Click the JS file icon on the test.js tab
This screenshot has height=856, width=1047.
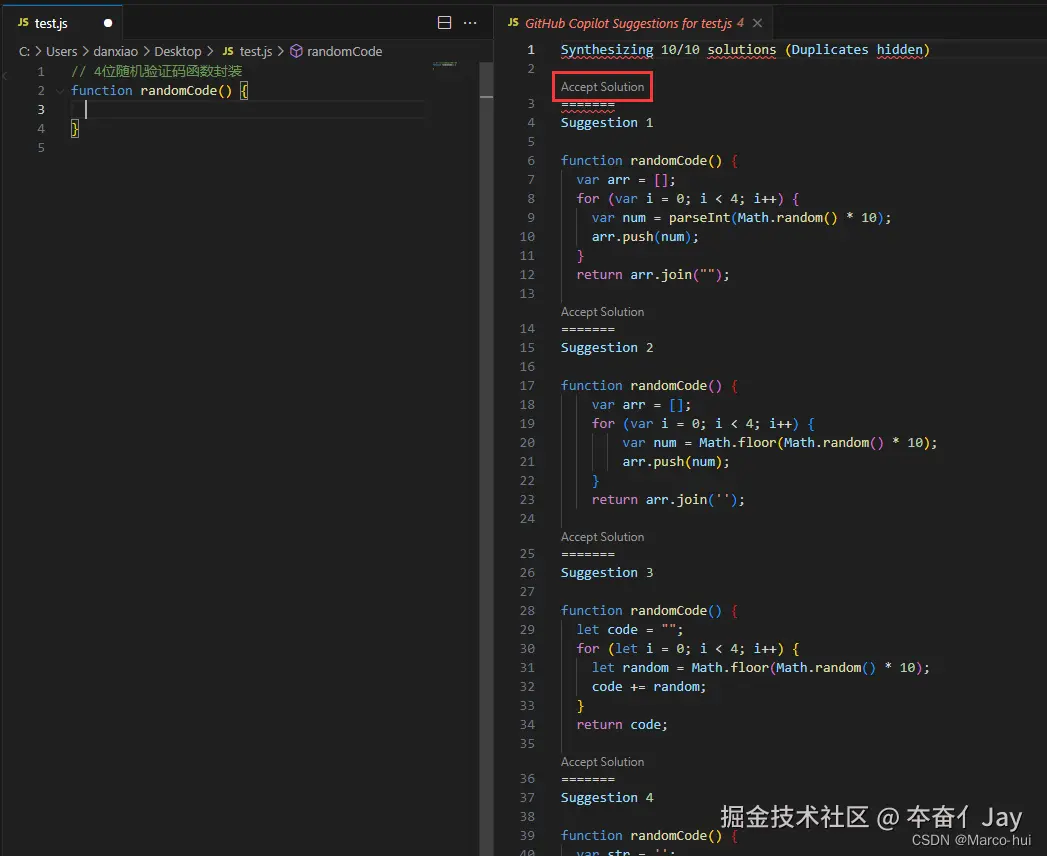[23, 23]
